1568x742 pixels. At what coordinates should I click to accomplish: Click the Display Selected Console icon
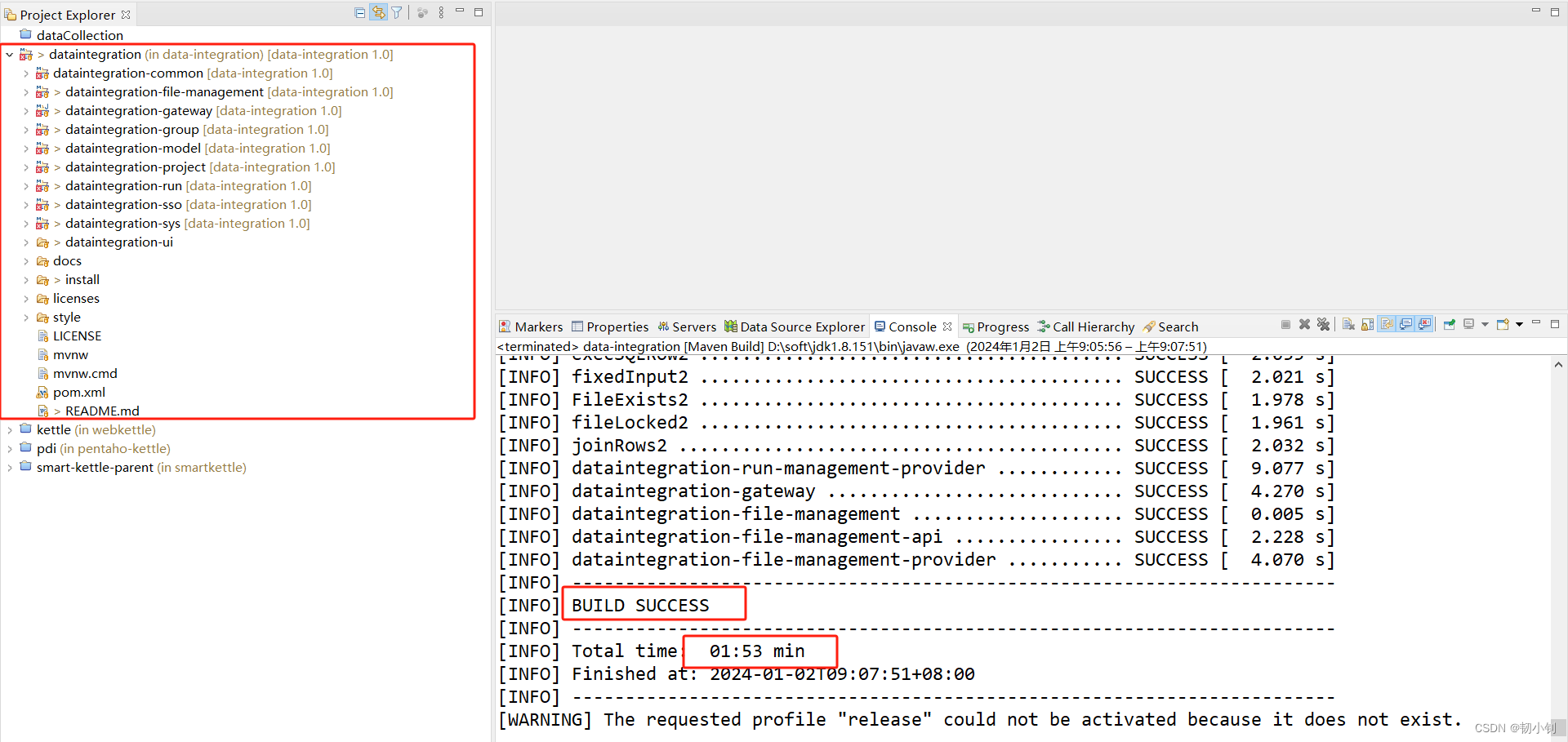click(1469, 325)
